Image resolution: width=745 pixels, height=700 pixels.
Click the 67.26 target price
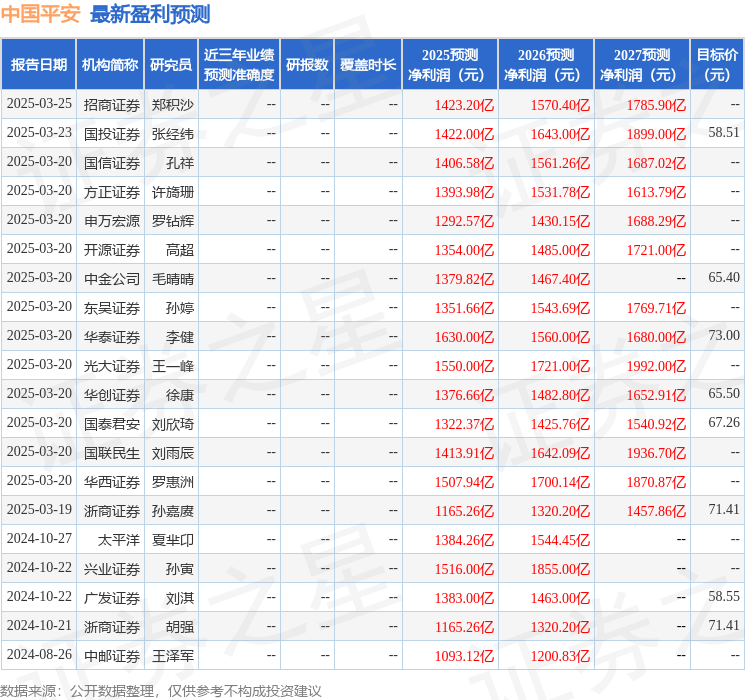[724, 422]
